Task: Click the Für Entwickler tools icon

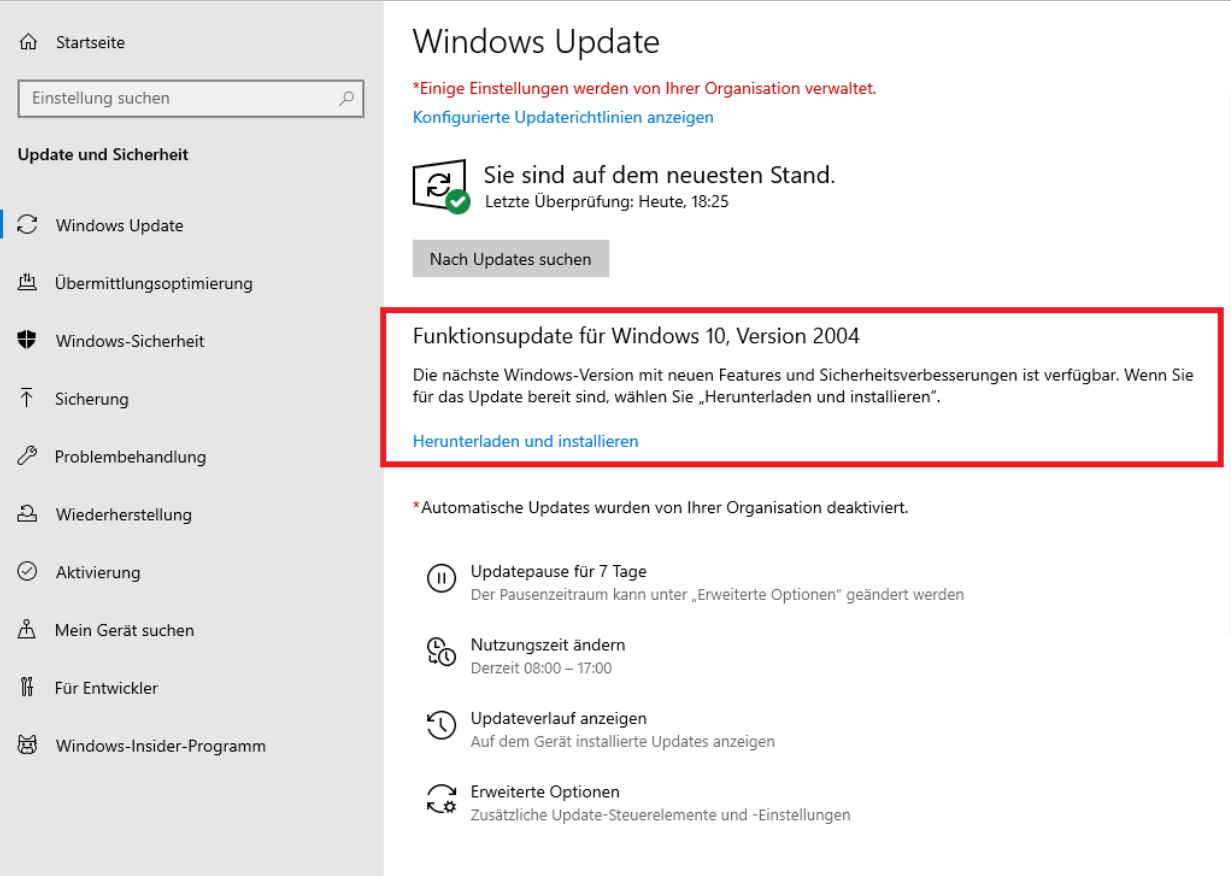Action: click(28, 688)
